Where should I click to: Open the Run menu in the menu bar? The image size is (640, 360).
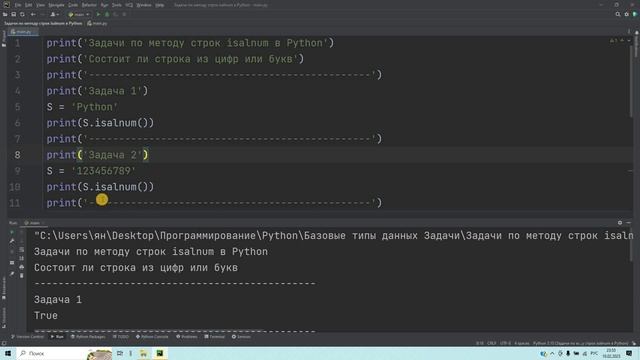pos(104,5)
